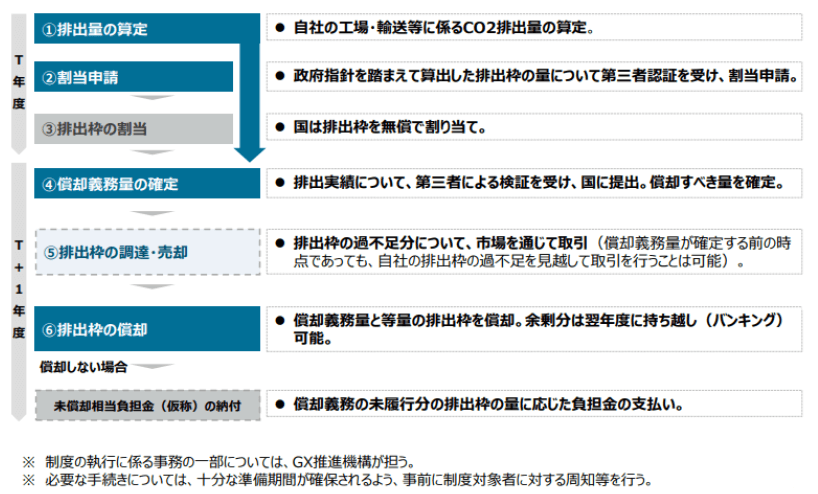The image size is (818, 494).
Task: Click the 未償却相当負担金（仮称）の納付 box
Action: pyautogui.click(x=148, y=406)
